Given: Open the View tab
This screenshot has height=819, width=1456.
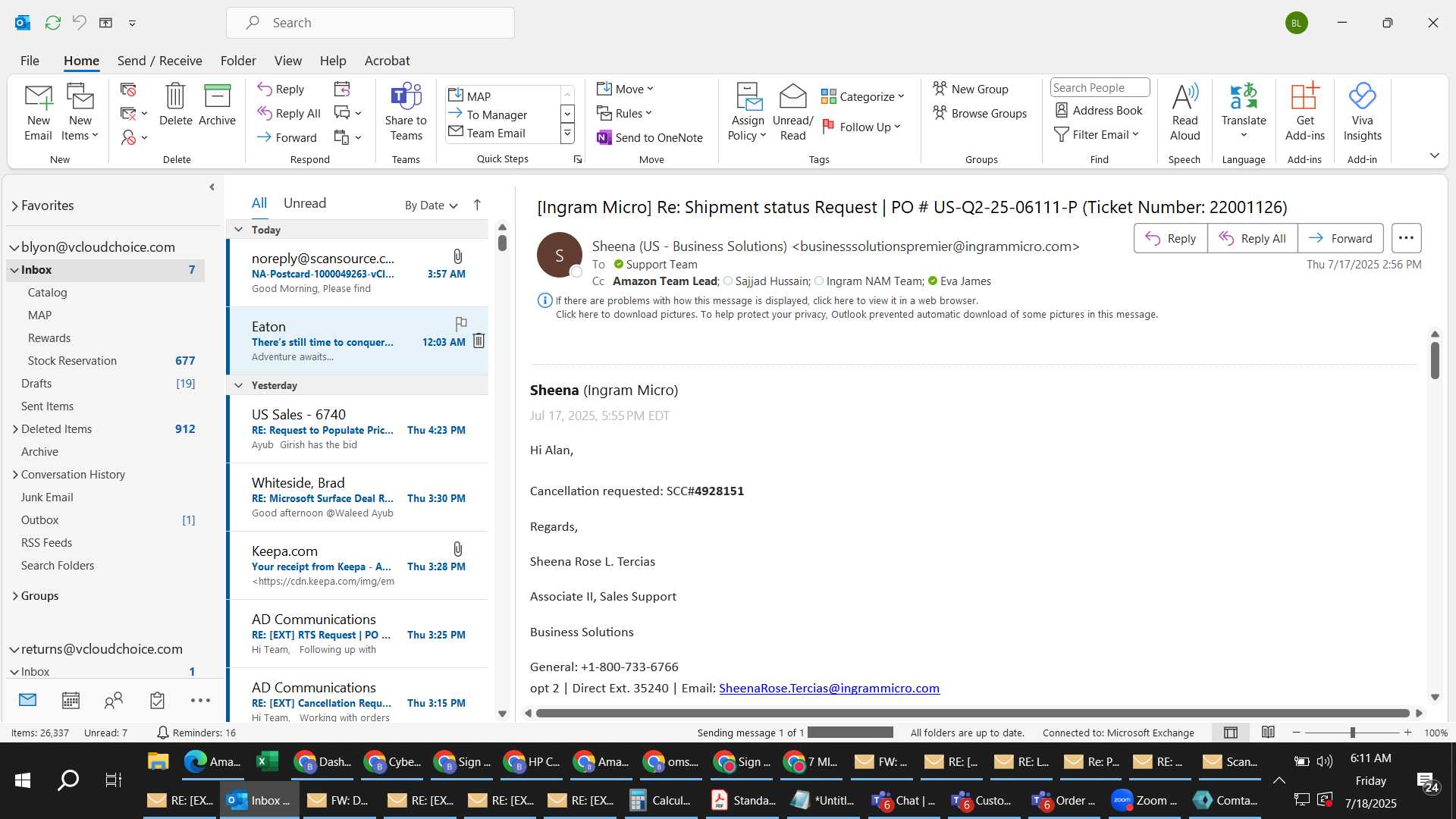Looking at the screenshot, I should tap(287, 61).
